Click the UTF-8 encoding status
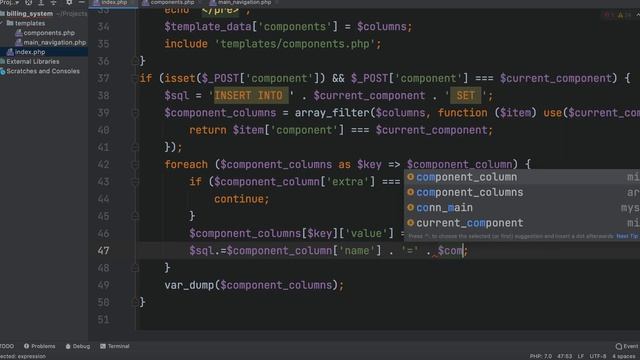The width and height of the screenshot is (640, 360). (598, 356)
